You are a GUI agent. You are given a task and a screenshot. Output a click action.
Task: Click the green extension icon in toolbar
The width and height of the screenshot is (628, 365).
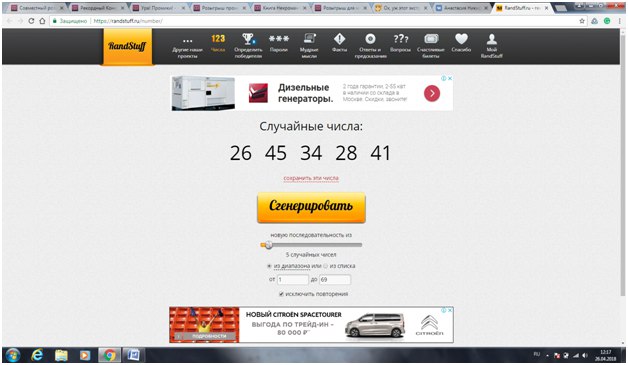tap(607, 21)
